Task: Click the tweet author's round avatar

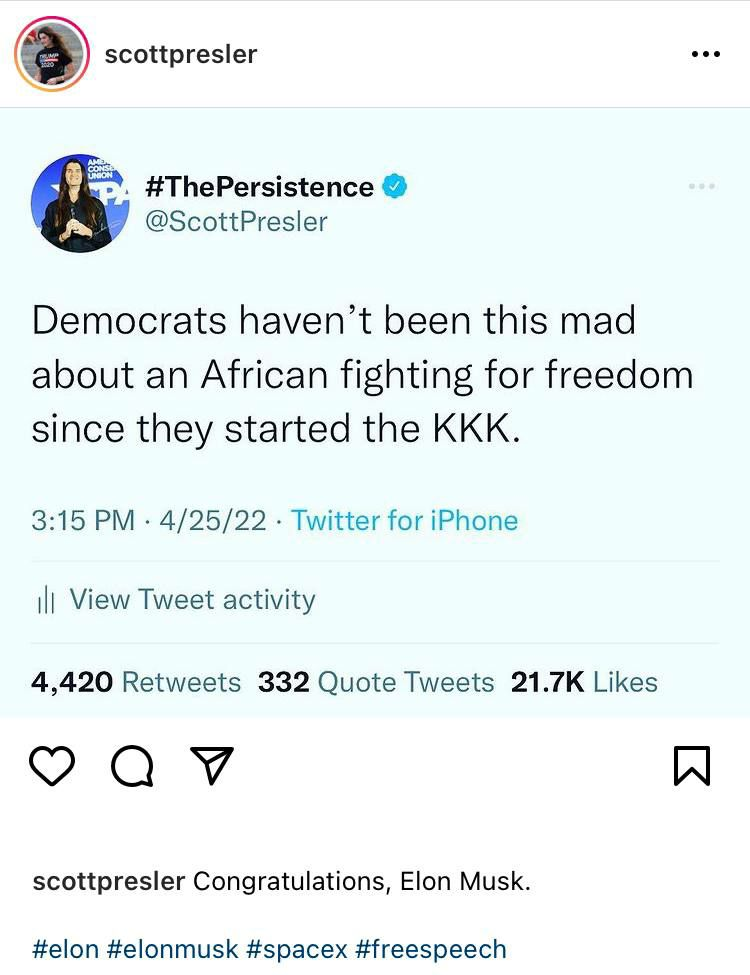Action: (x=72, y=203)
